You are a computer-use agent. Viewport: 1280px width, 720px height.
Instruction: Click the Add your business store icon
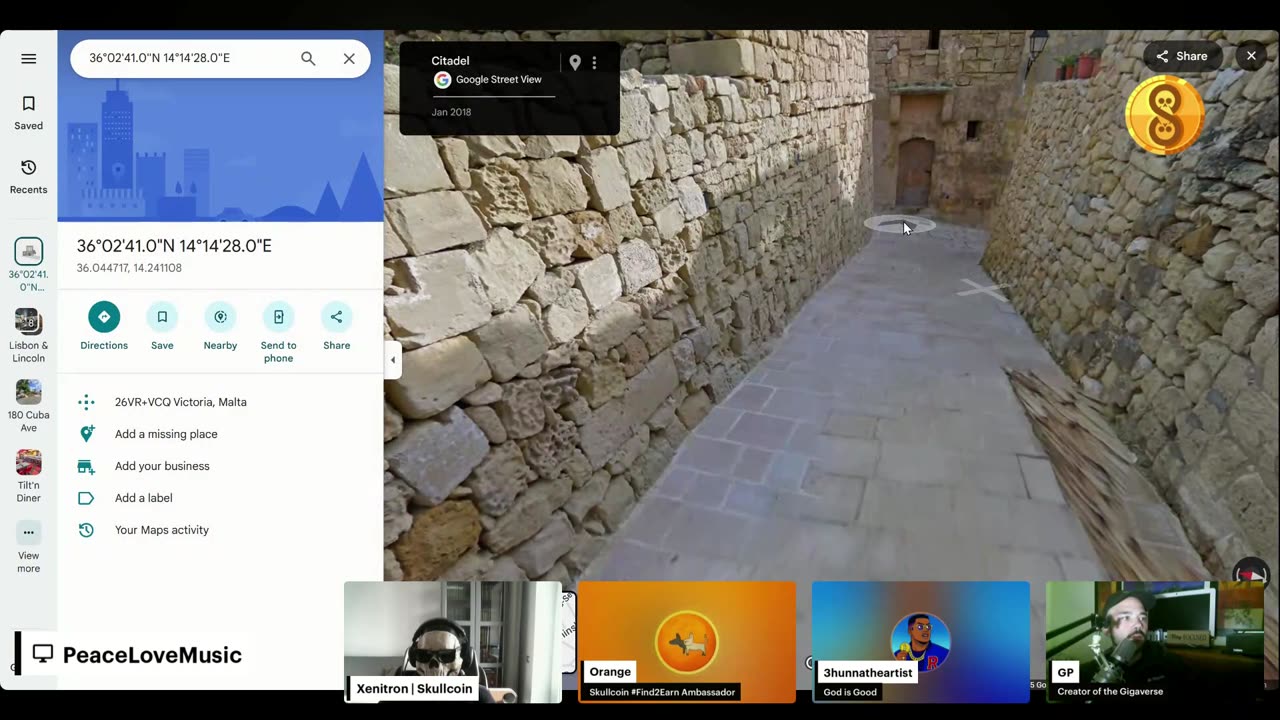click(86, 466)
